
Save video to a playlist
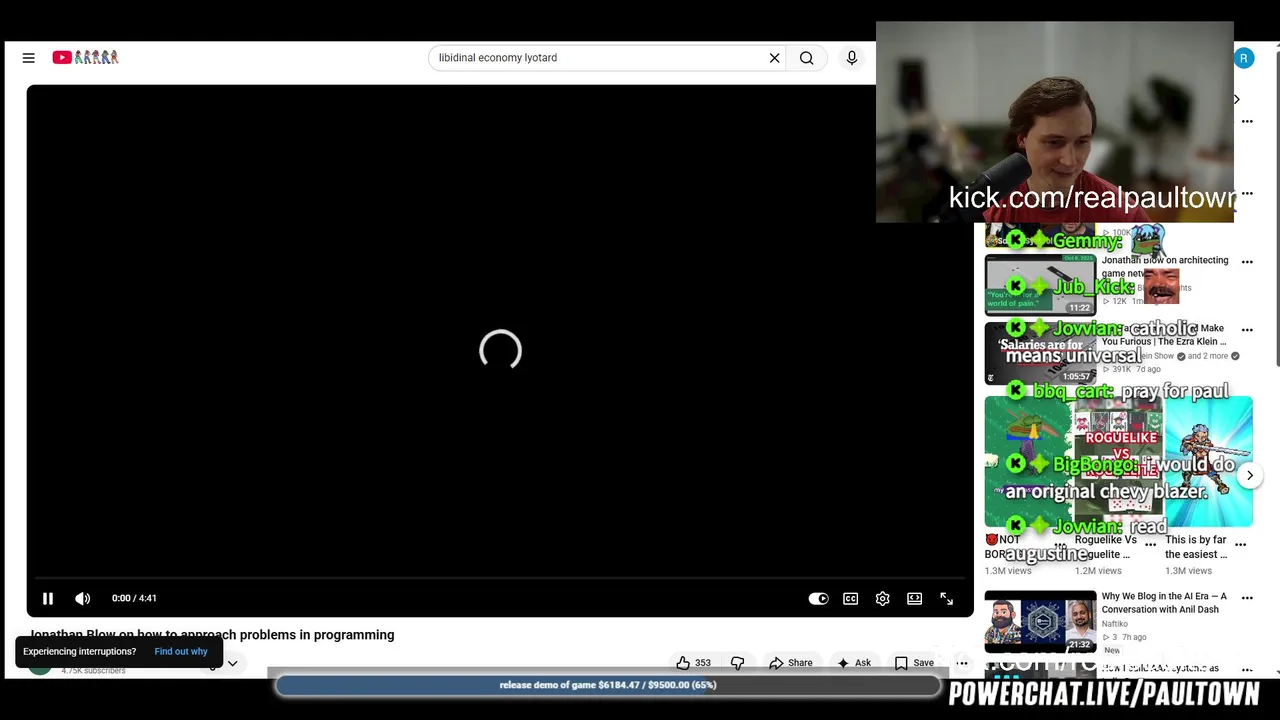914,662
